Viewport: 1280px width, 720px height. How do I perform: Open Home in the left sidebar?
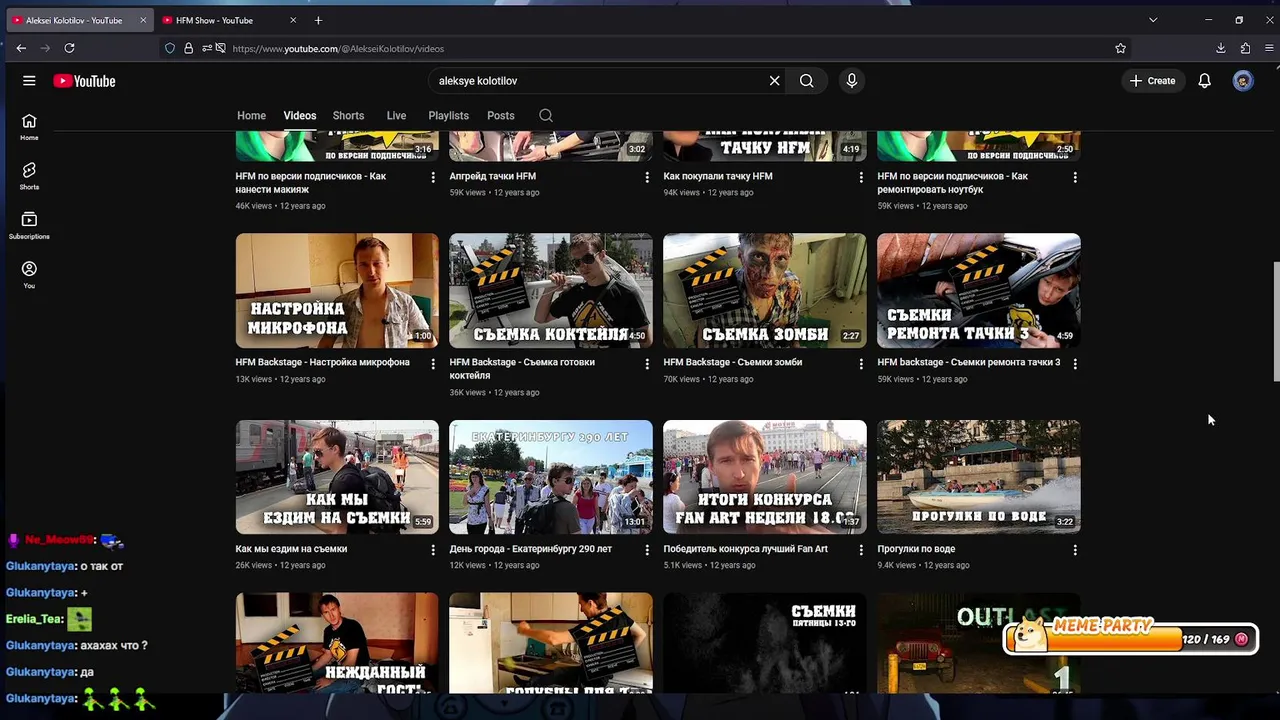[29, 126]
